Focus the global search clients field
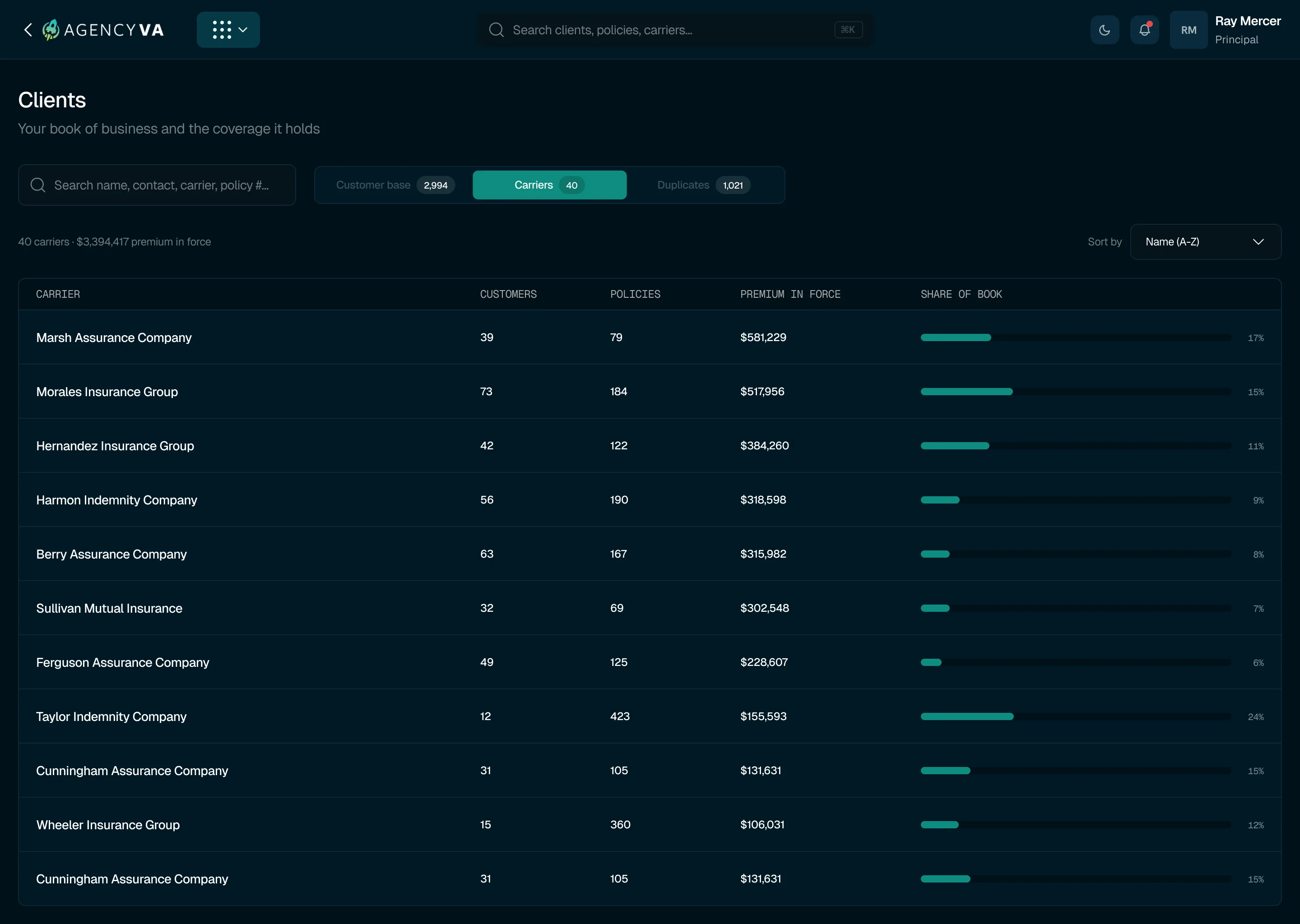 pos(674,30)
